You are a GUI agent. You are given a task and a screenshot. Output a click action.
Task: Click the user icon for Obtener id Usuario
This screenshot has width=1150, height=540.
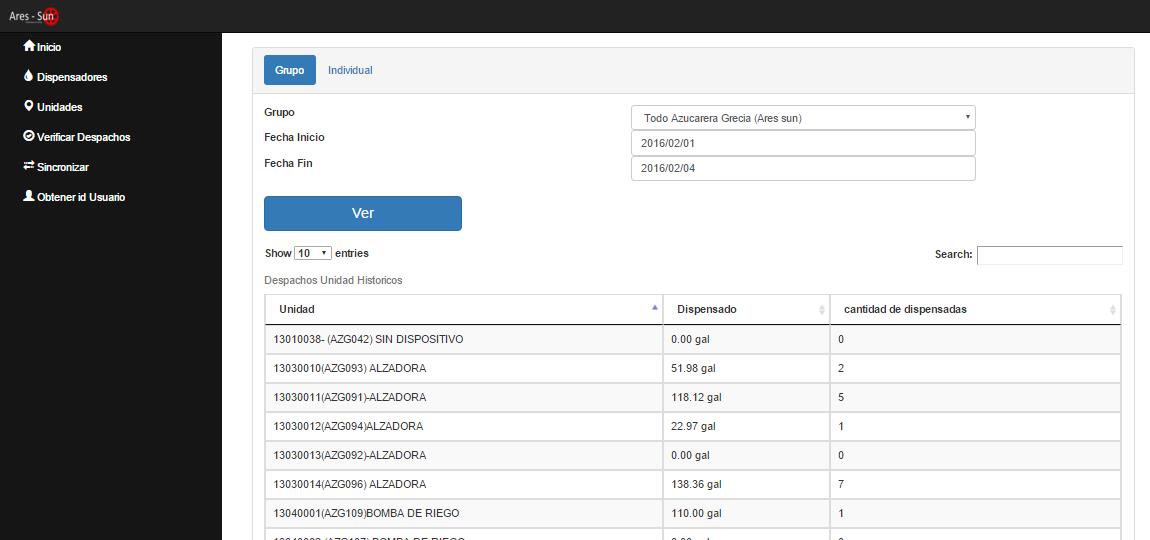click(x=29, y=196)
